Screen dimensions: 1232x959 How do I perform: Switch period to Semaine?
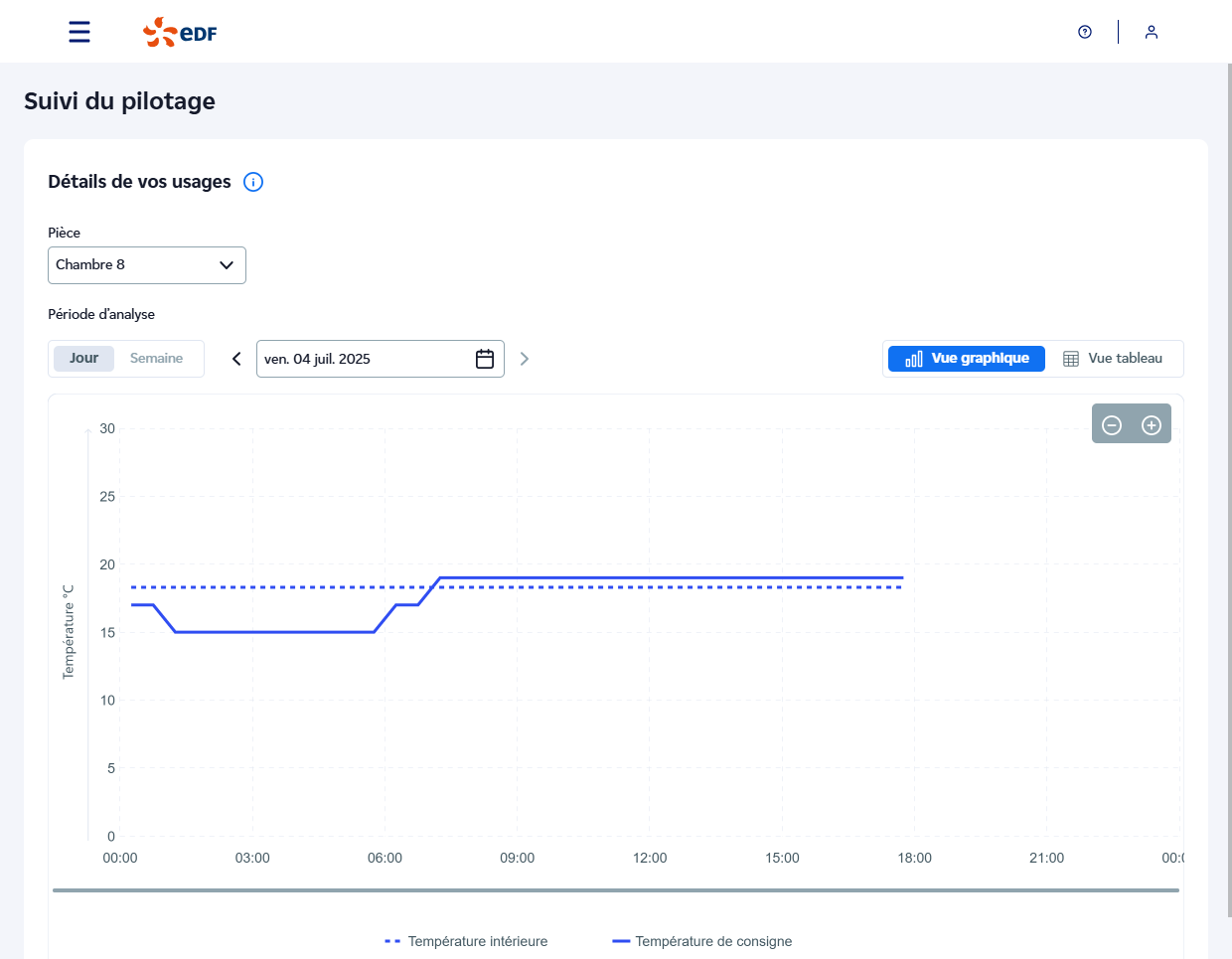[156, 359]
